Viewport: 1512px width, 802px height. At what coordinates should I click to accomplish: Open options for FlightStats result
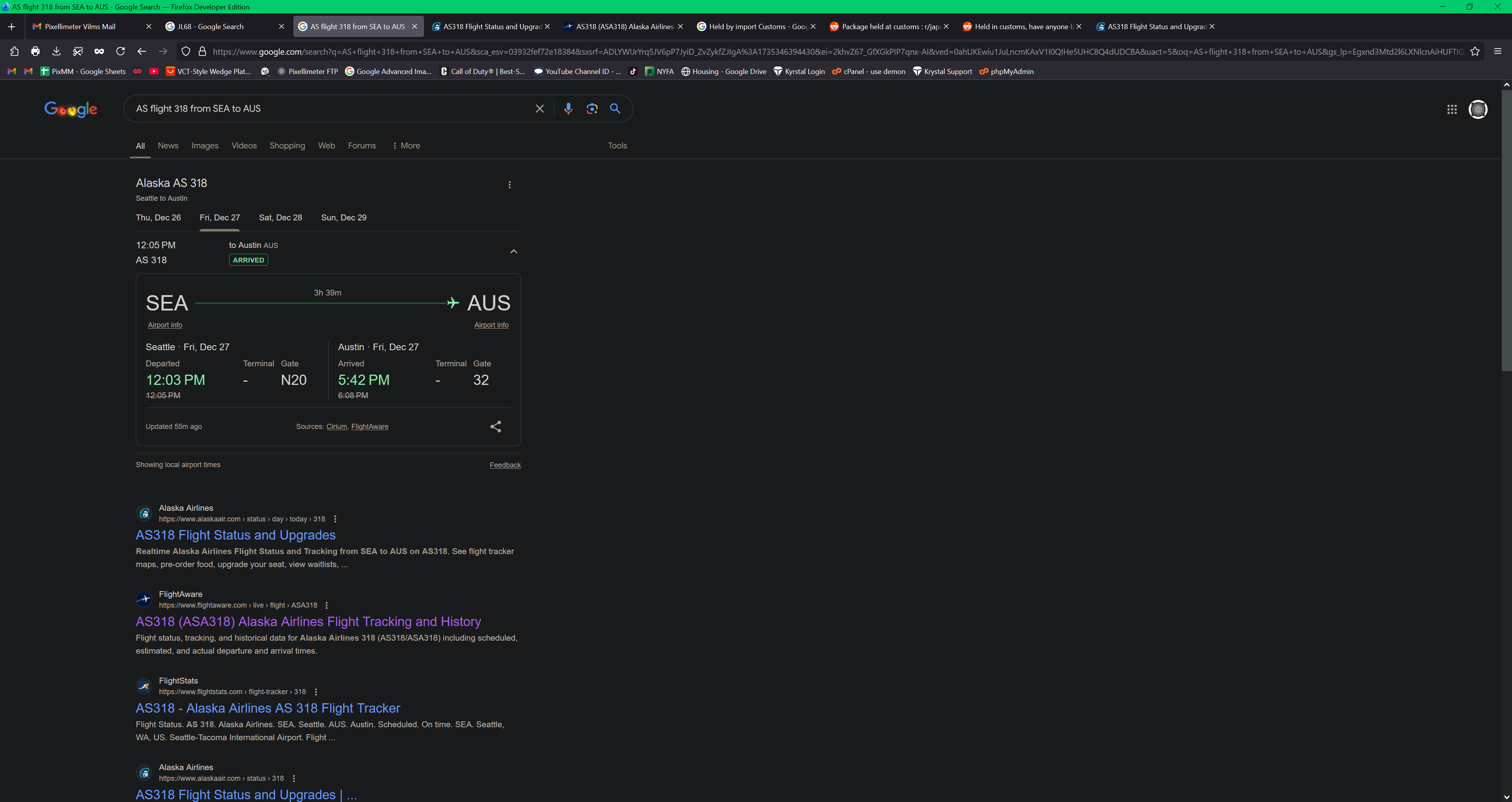pos(316,692)
